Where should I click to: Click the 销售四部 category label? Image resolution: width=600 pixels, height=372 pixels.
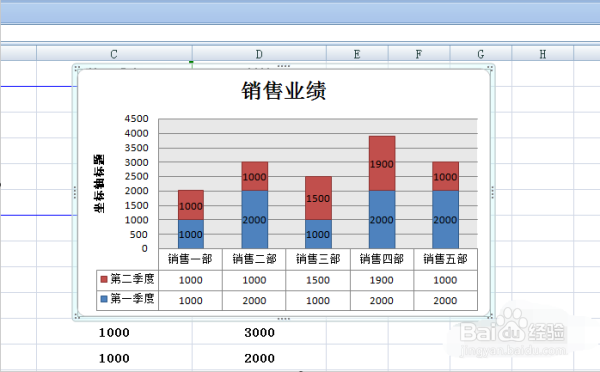tap(382, 259)
